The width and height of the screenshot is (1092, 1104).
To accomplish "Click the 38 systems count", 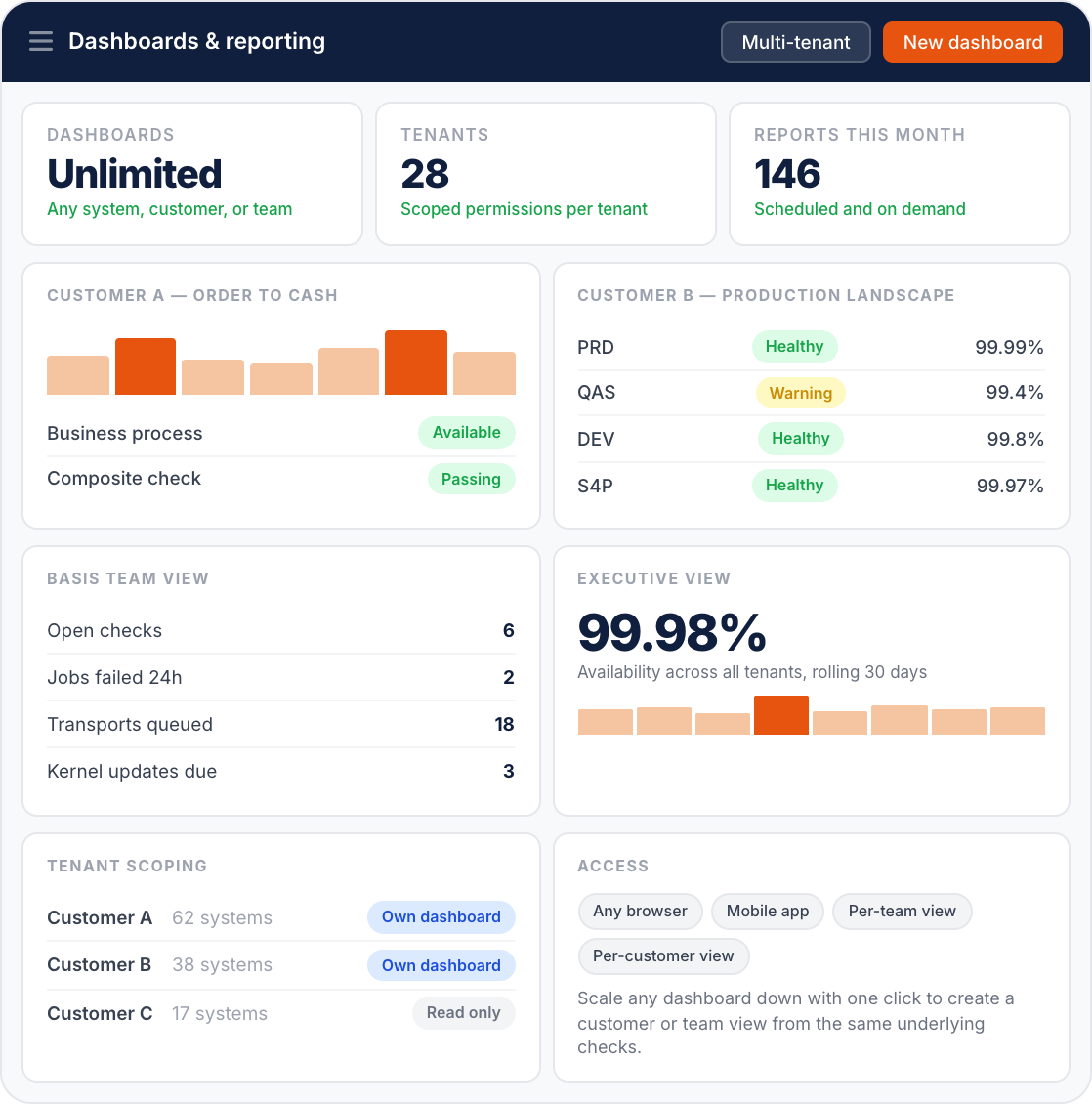I will 222,964.
